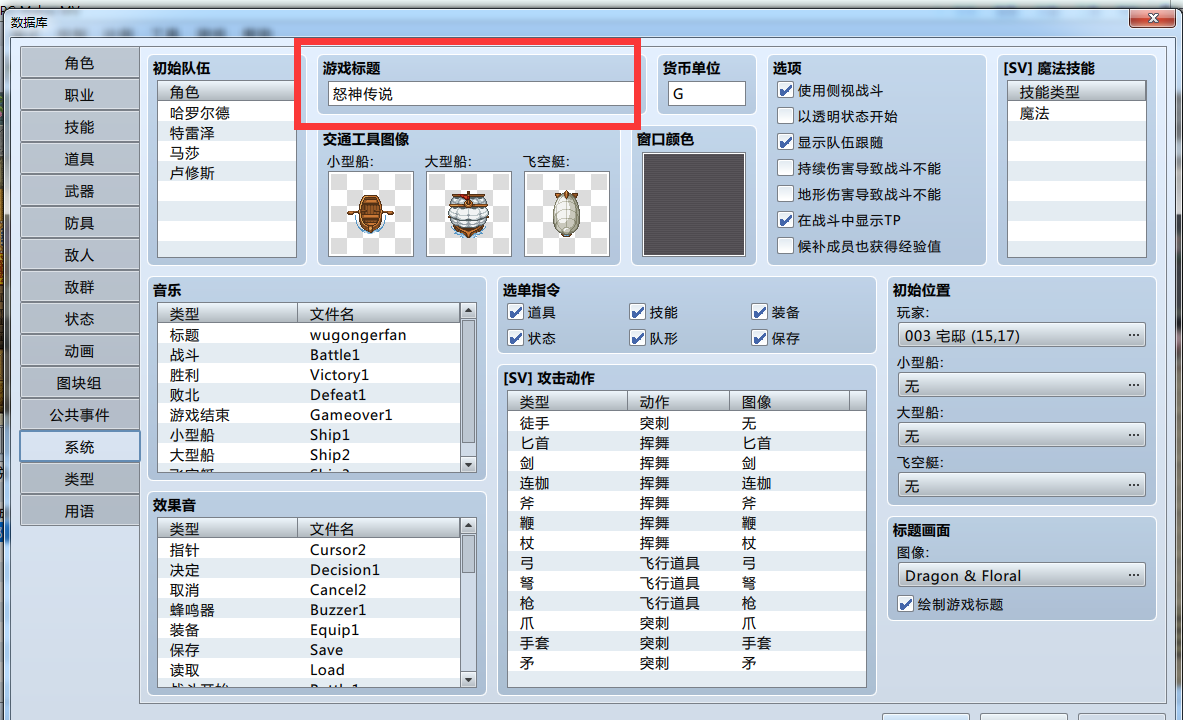Toggle 显示队伍跟随 checkbox
1183x720 pixels.
pyautogui.click(x=785, y=143)
